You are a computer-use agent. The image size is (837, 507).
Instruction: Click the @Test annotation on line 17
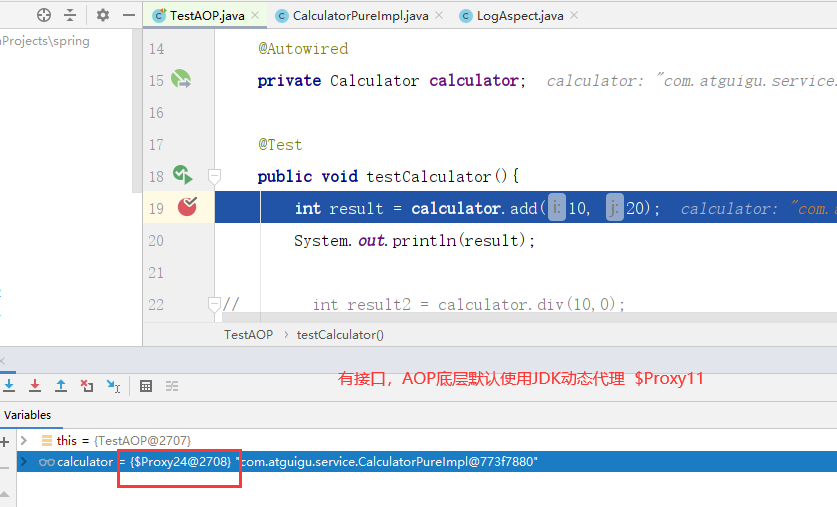(280, 145)
